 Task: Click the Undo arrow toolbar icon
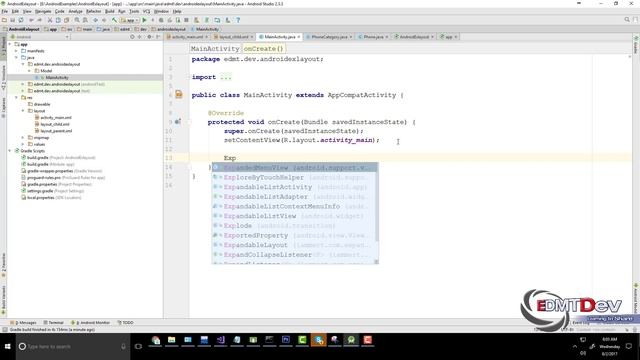[31, 20]
